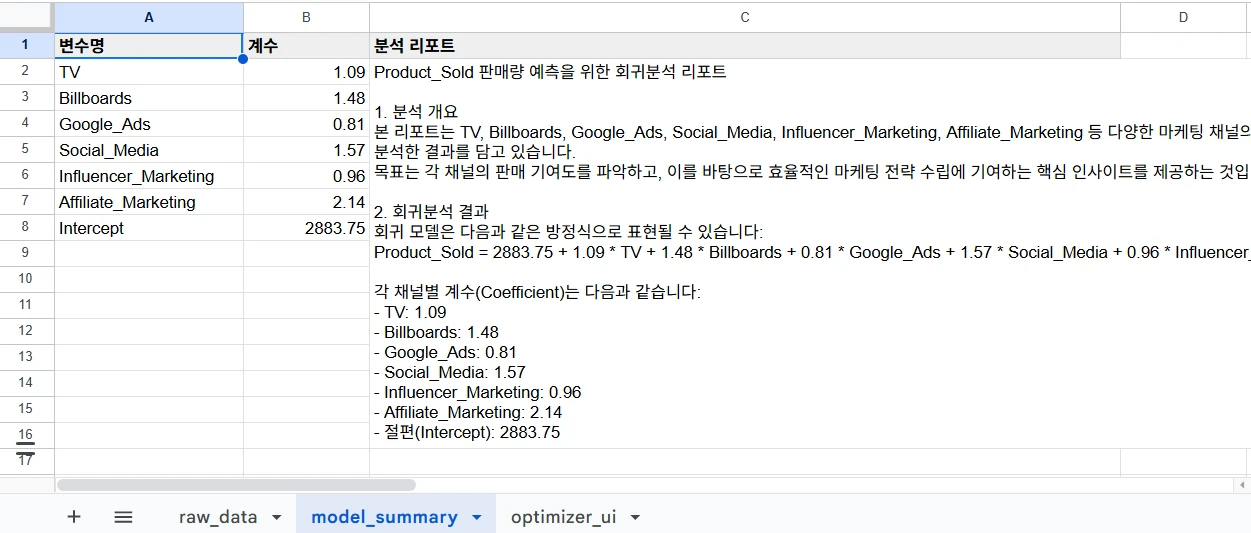Click the 분석 리포트 header cell

pyautogui.click(x=744, y=46)
